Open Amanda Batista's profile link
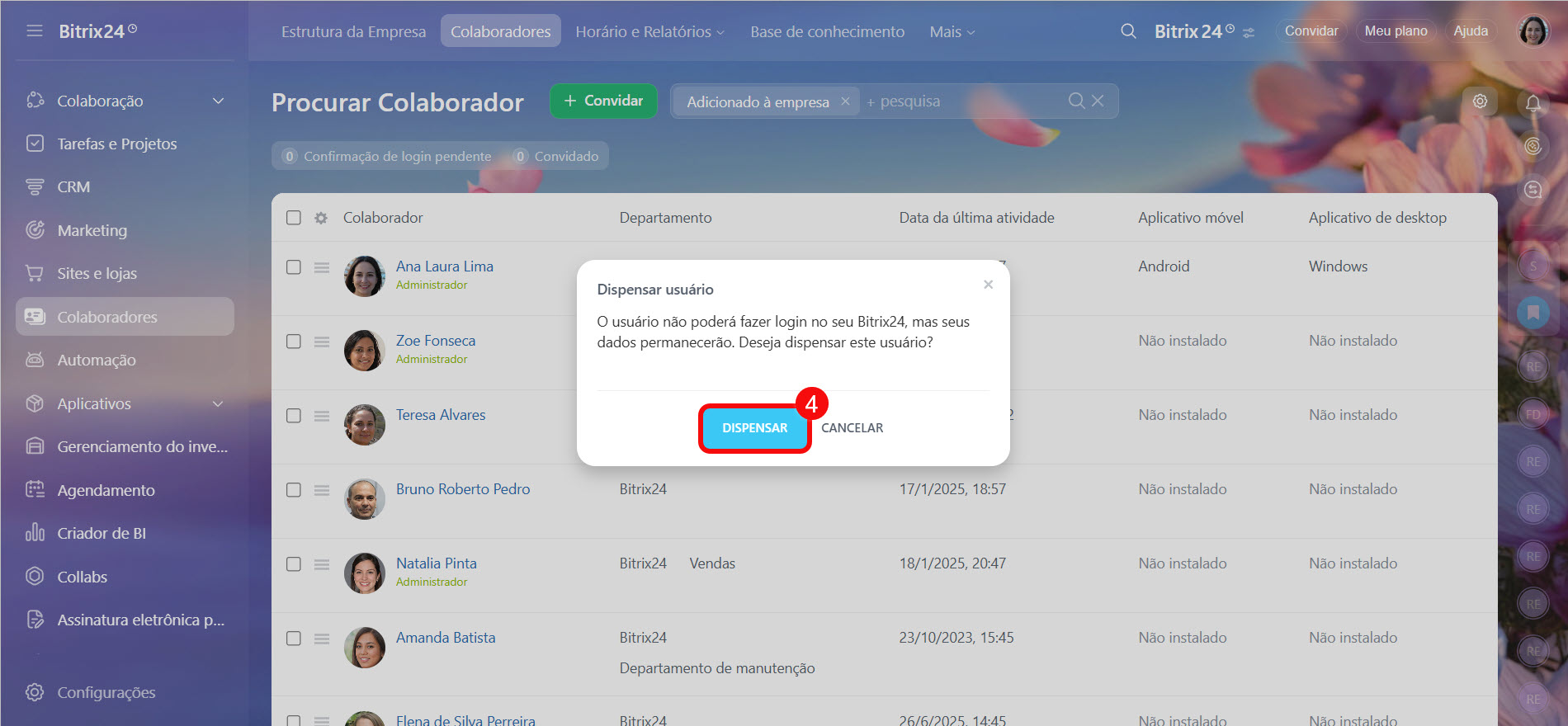 [x=446, y=638]
